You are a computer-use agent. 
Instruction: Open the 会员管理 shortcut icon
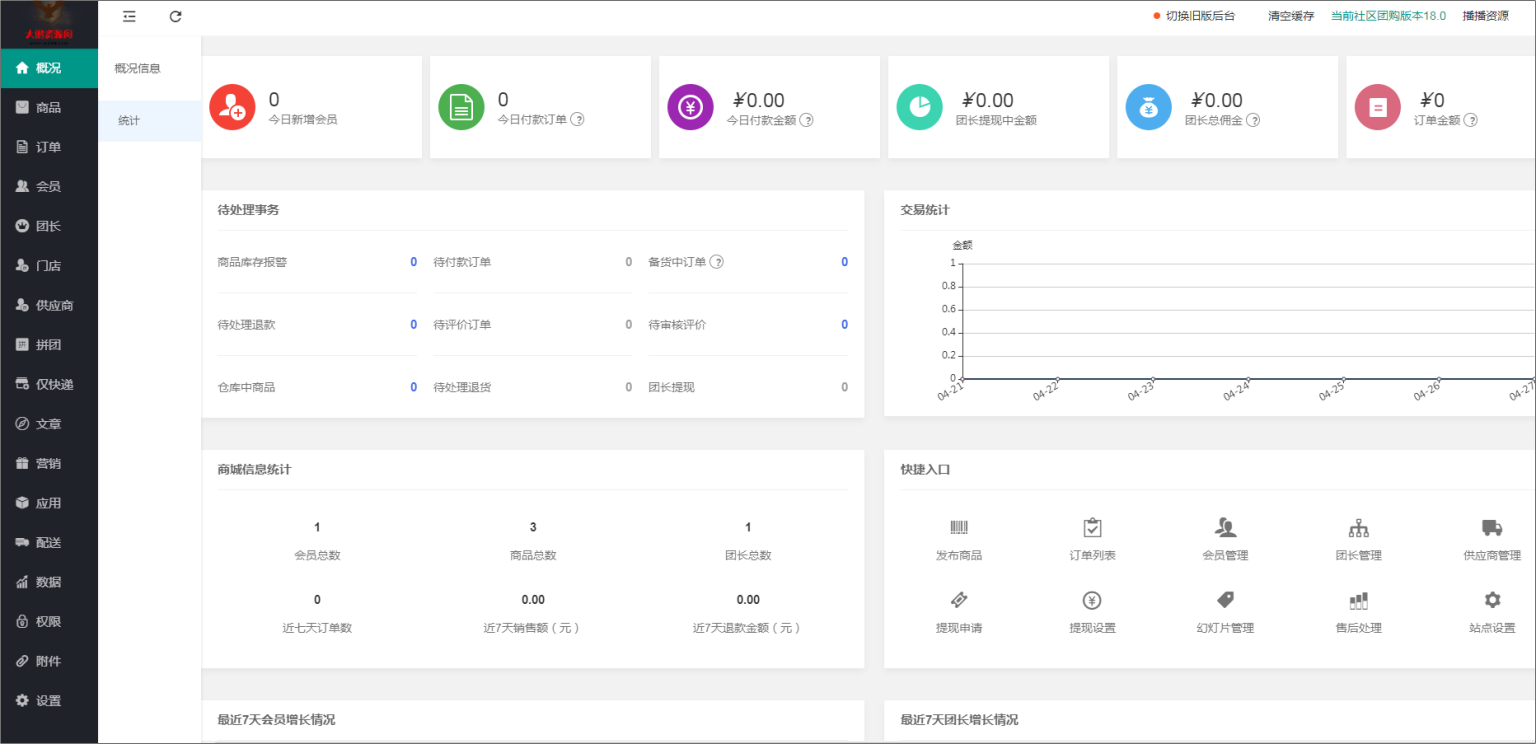pos(1225,527)
